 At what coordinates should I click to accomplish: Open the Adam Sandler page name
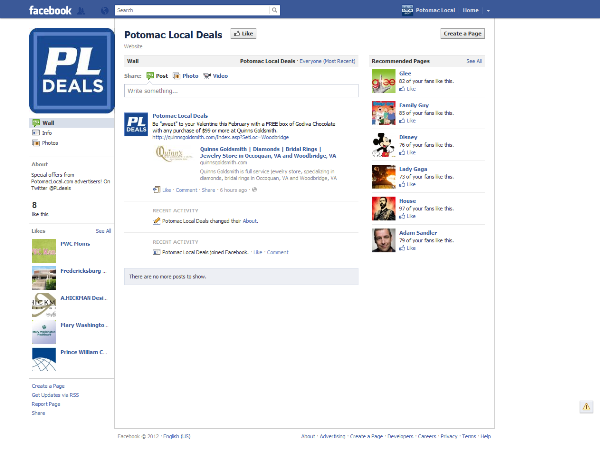tap(418, 232)
